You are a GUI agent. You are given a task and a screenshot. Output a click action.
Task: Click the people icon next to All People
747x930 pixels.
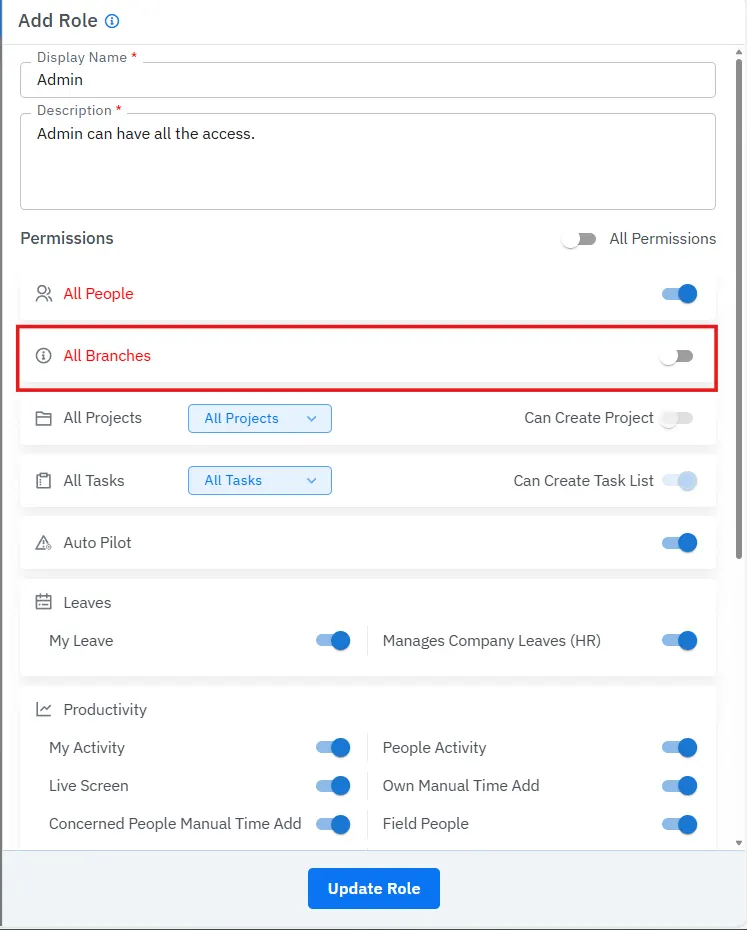[x=43, y=294]
